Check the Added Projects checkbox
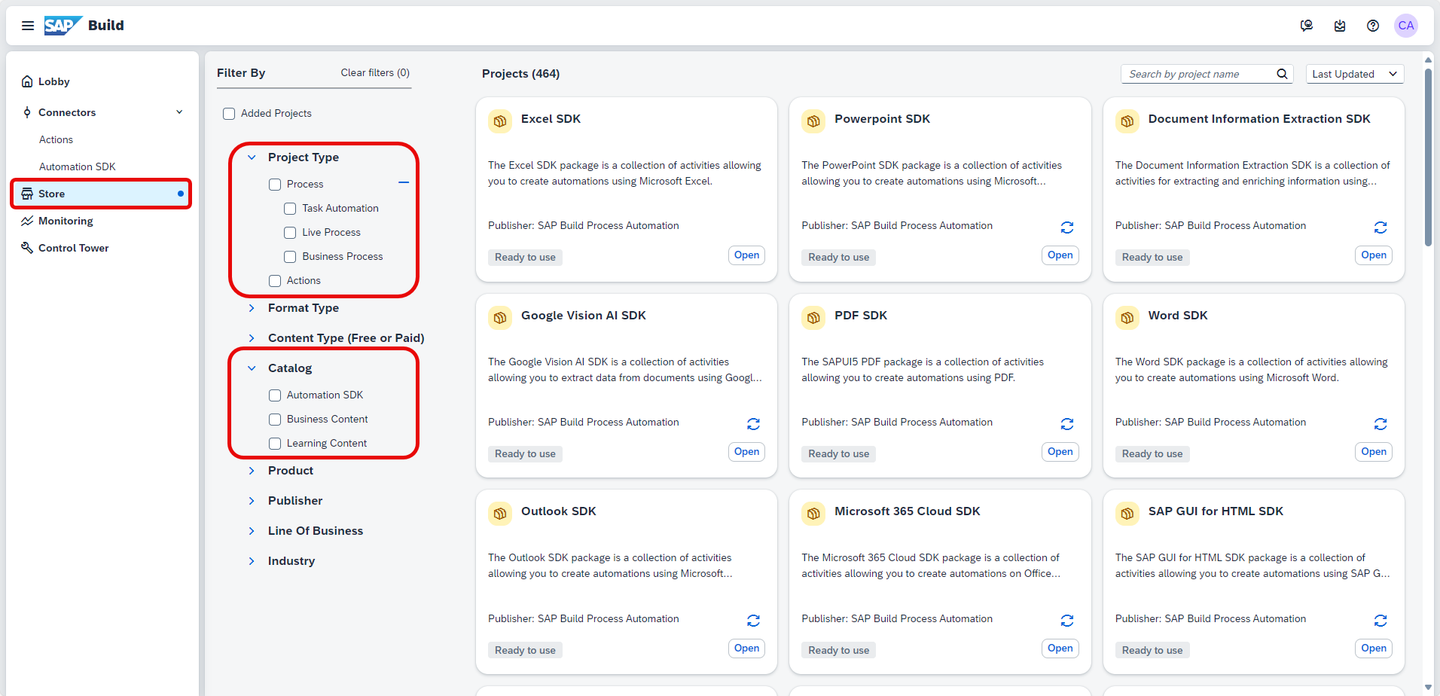1440x696 pixels. point(229,114)
